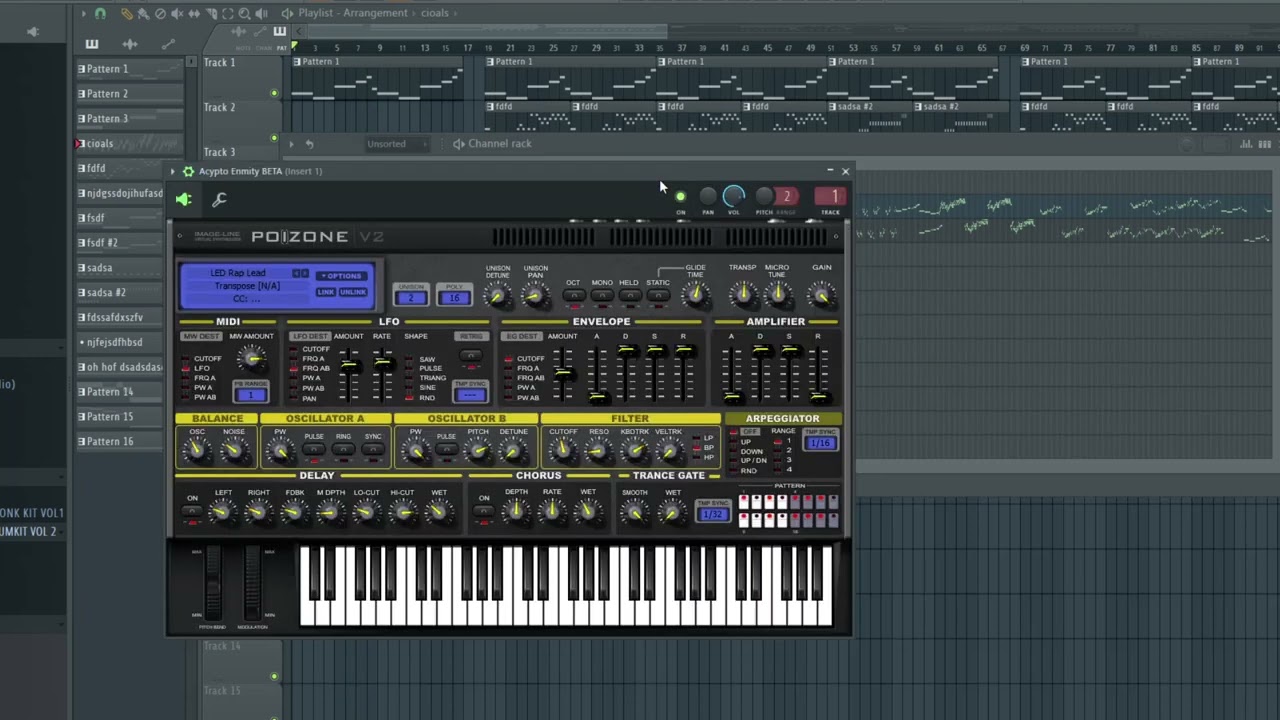
Task: Open plugin options gear icon in Acypto window
Action: 188,171
